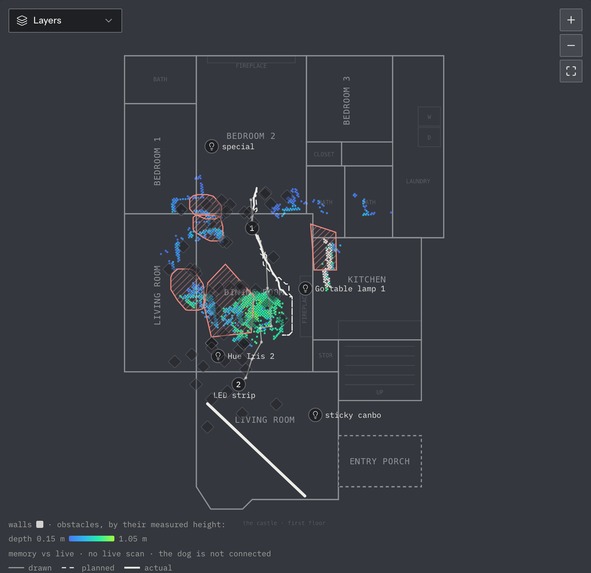The image size is (591, 573).
Task: Click the 'sticky canbo' label
Action: 353,415
